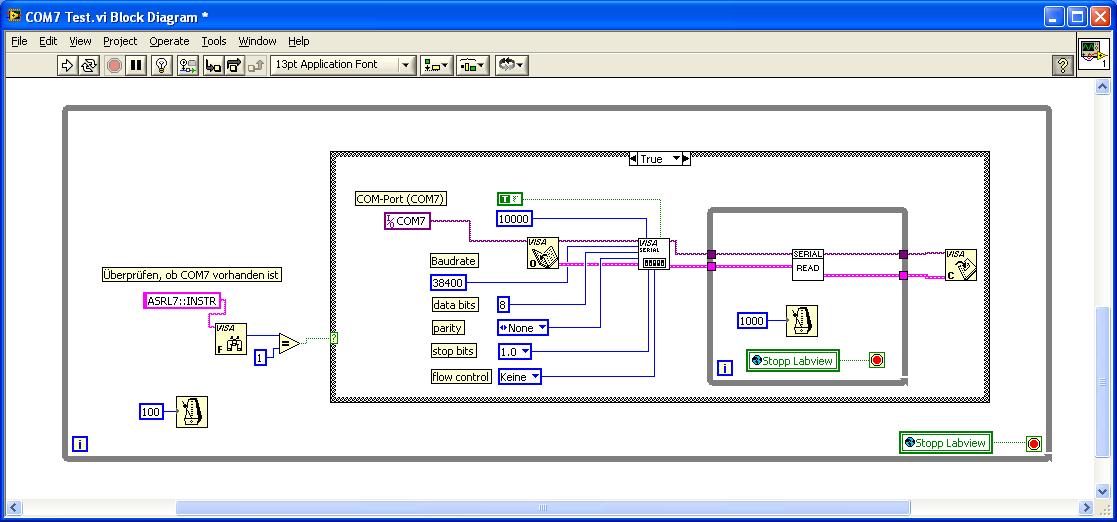Open the Help menu
Screen dimensions: 1117x522
[298, 41]
